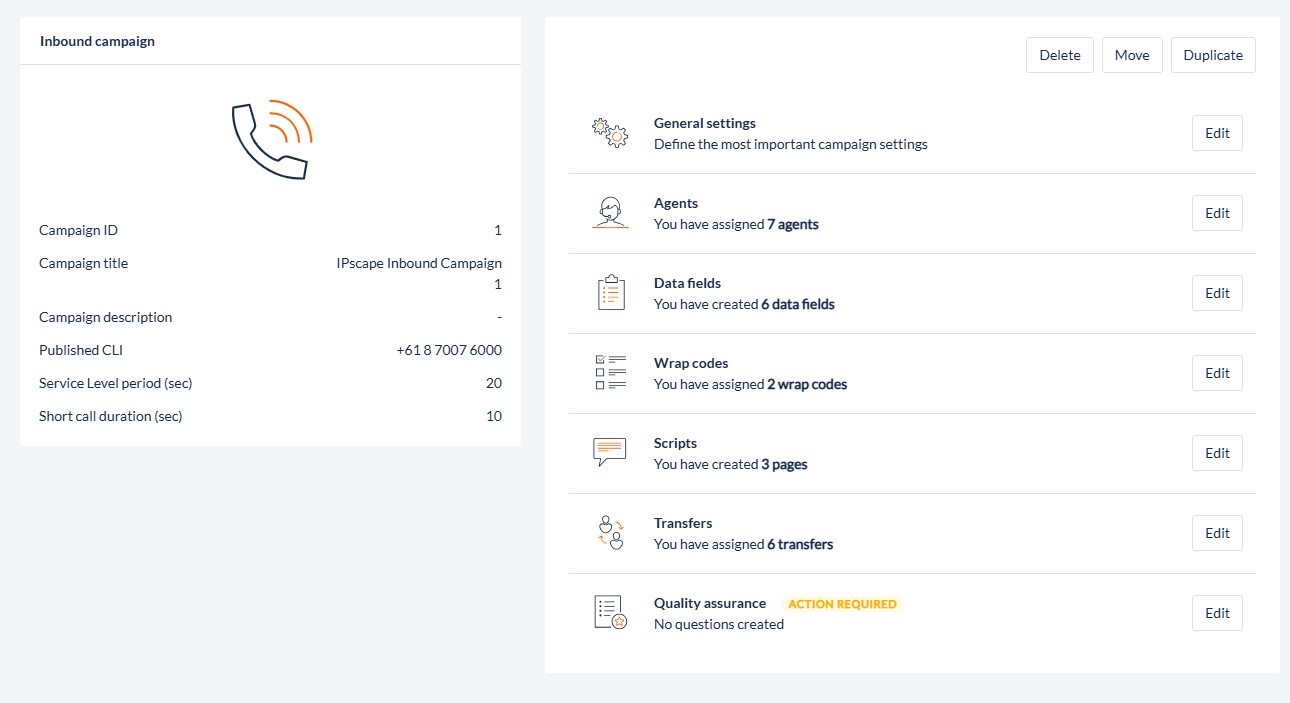
Task: Edit the Wrap codes
Action: point(1217,373)
